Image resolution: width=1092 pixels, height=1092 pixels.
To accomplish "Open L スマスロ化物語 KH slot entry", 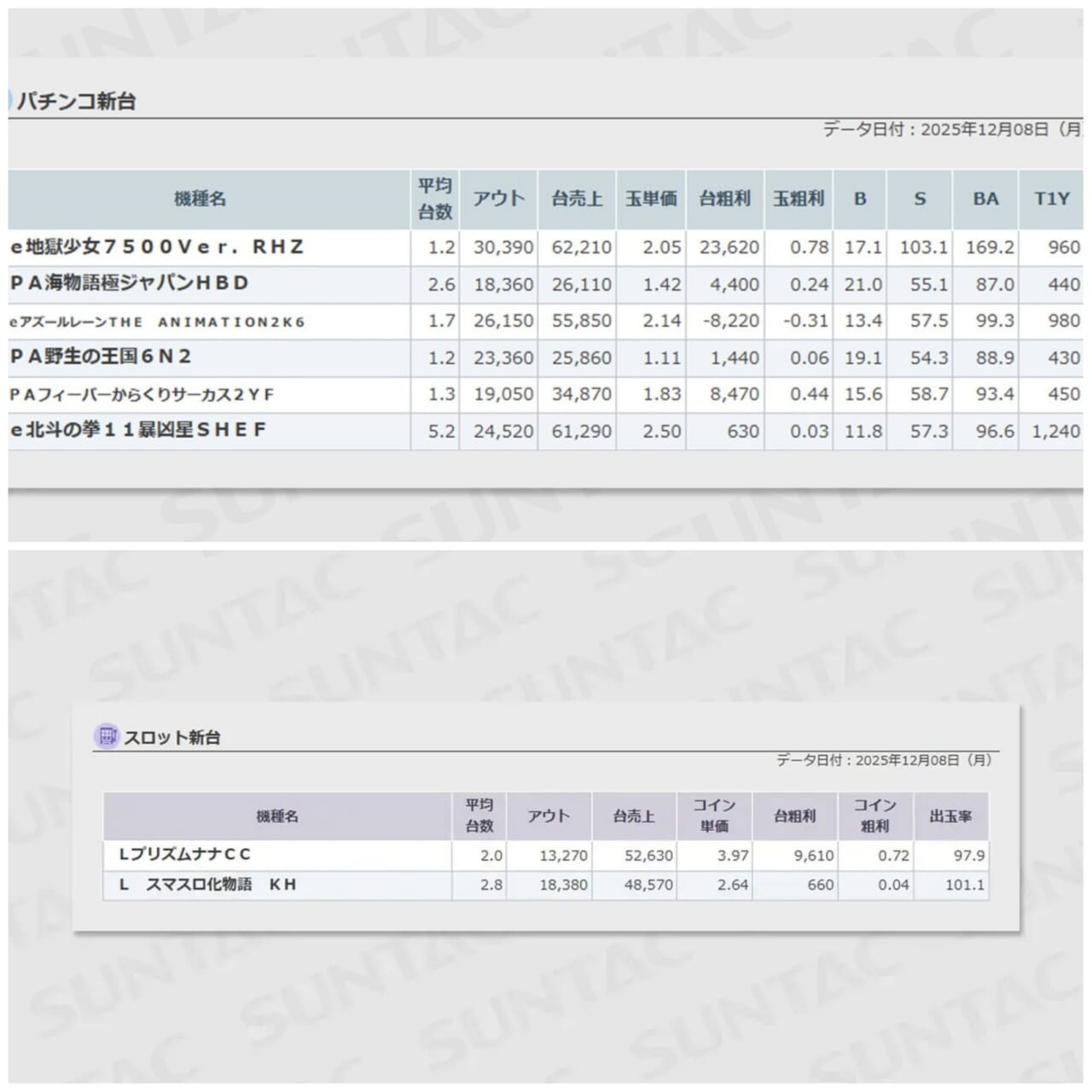I will pos(207,885).
